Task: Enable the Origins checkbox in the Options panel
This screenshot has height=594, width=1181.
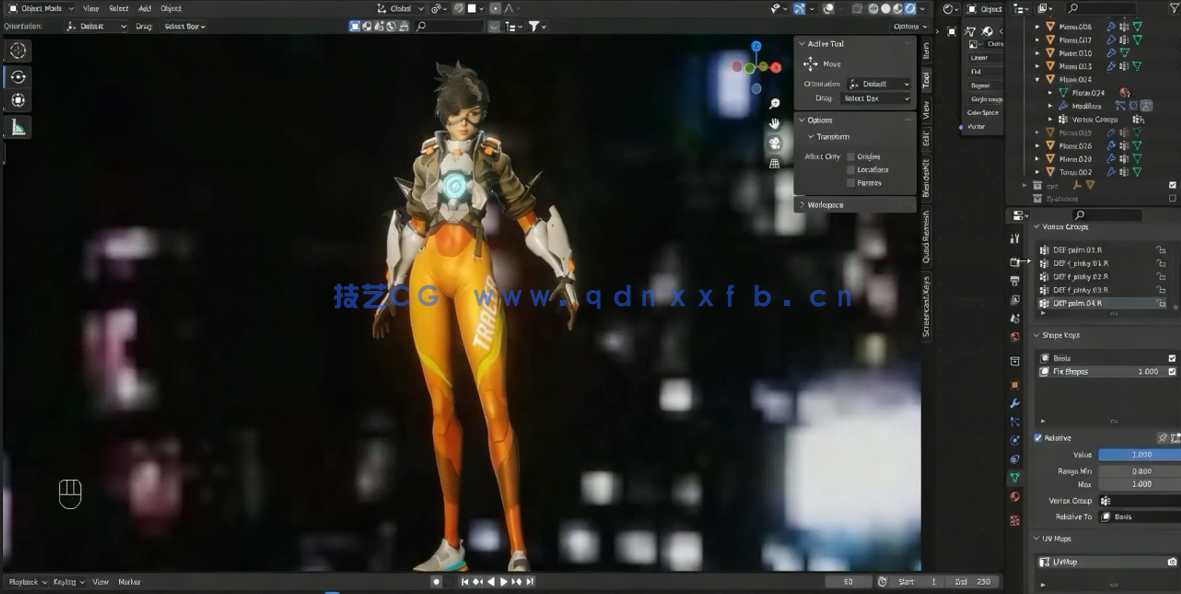Action: [852, 156]
